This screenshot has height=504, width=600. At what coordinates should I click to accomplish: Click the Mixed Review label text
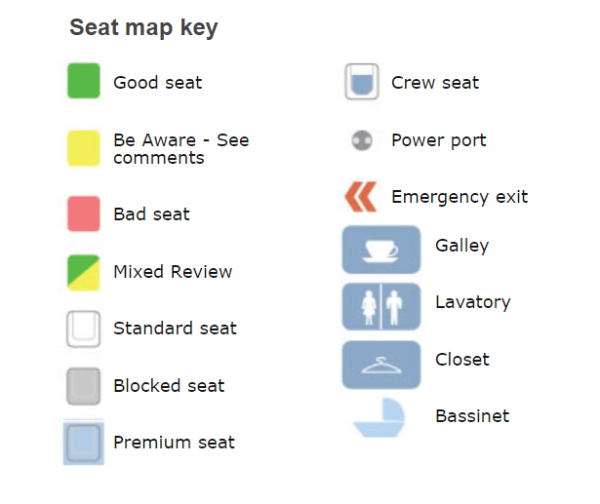pyautogui.click(x=173, y=272)
